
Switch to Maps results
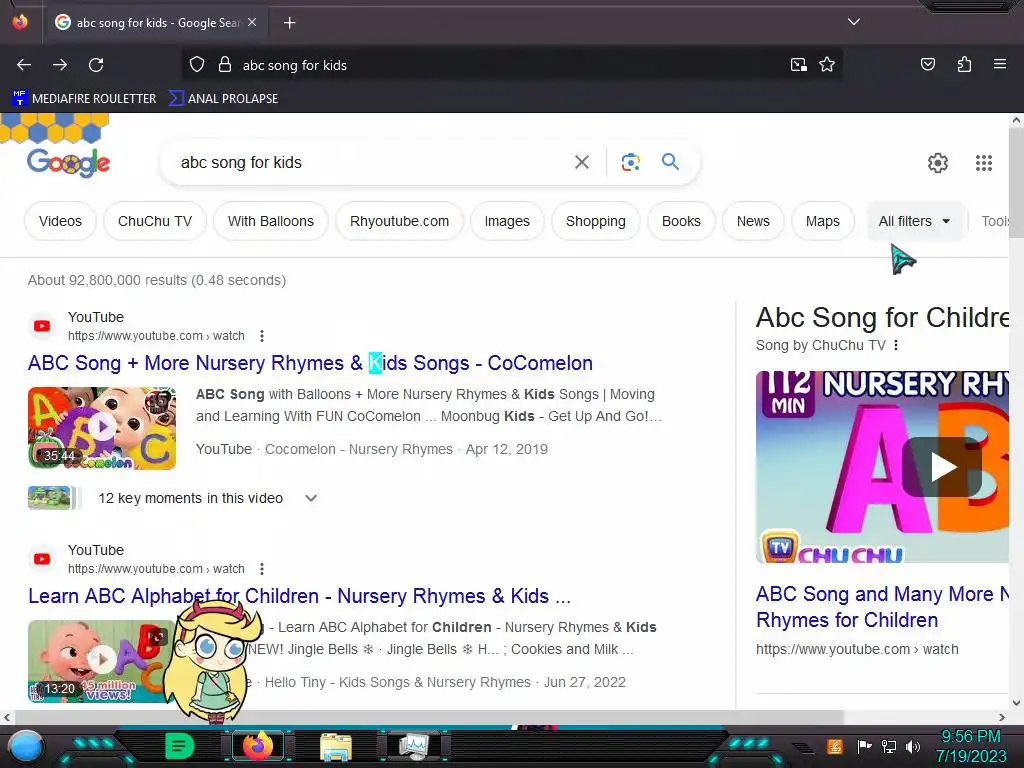point(822,221)
